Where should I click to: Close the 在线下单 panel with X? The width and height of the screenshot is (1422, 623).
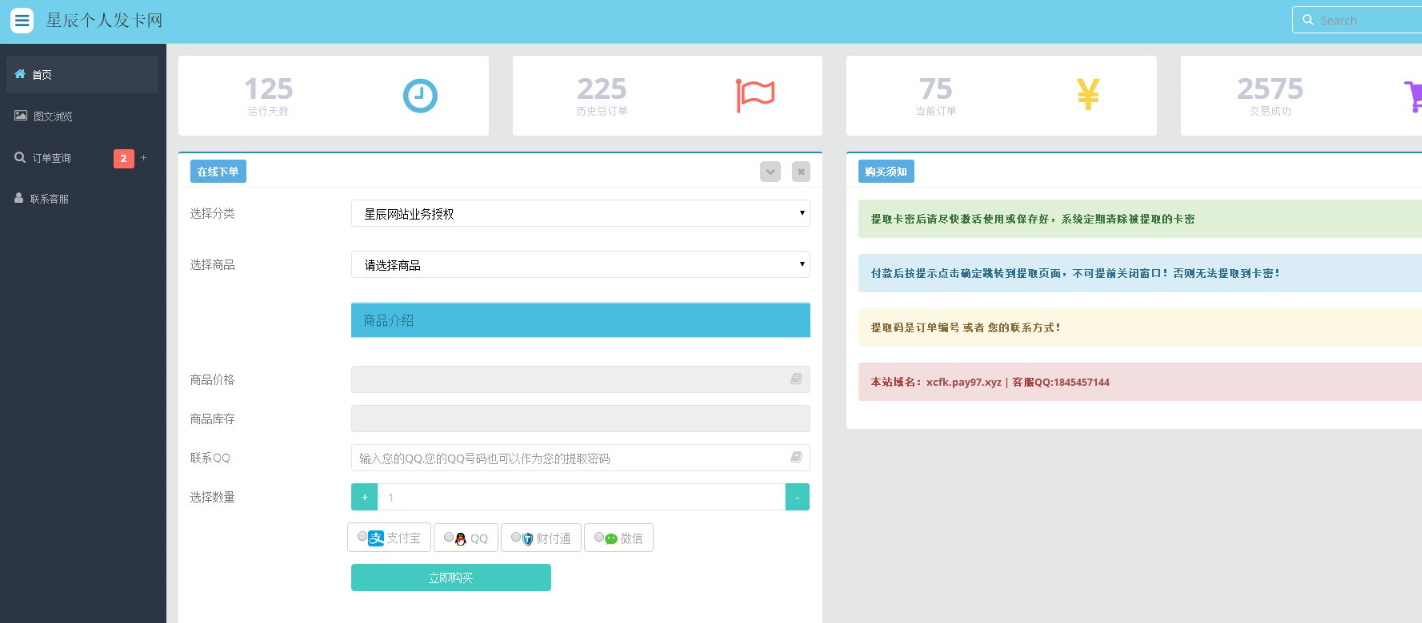tap(801, 171)
